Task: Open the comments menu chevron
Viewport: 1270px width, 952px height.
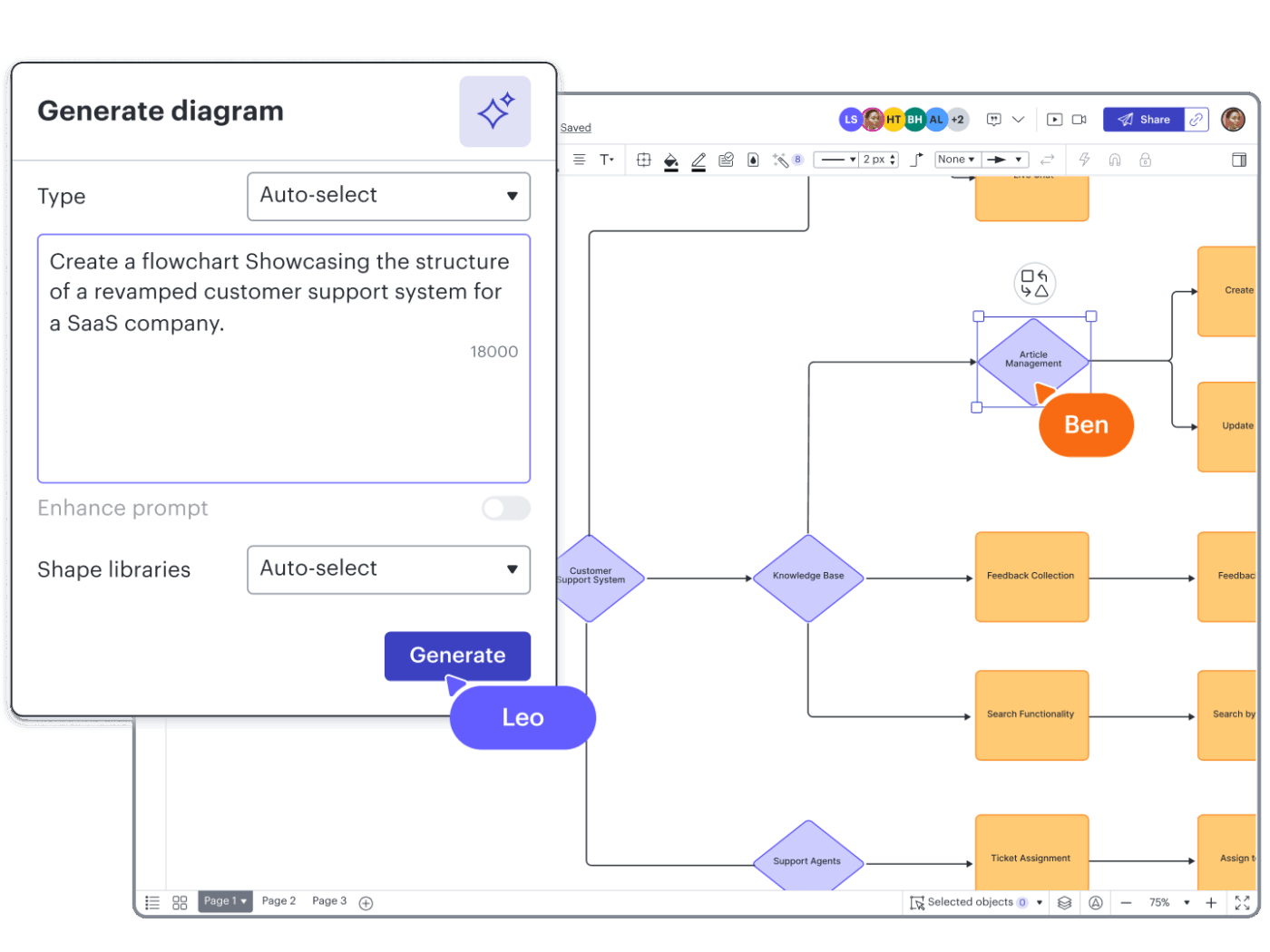Action: coord(1019,119)
